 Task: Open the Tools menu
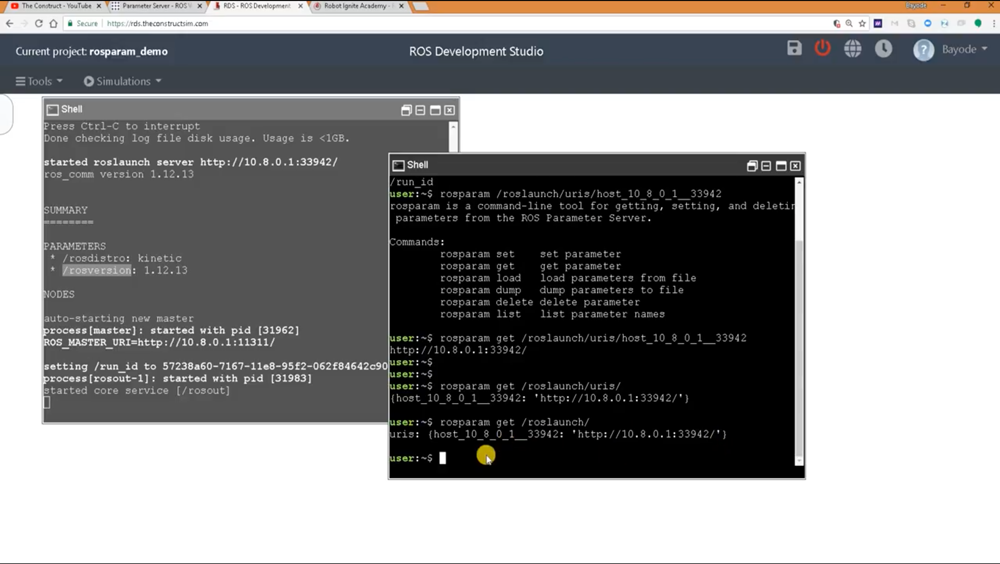(x=39, y=81)
